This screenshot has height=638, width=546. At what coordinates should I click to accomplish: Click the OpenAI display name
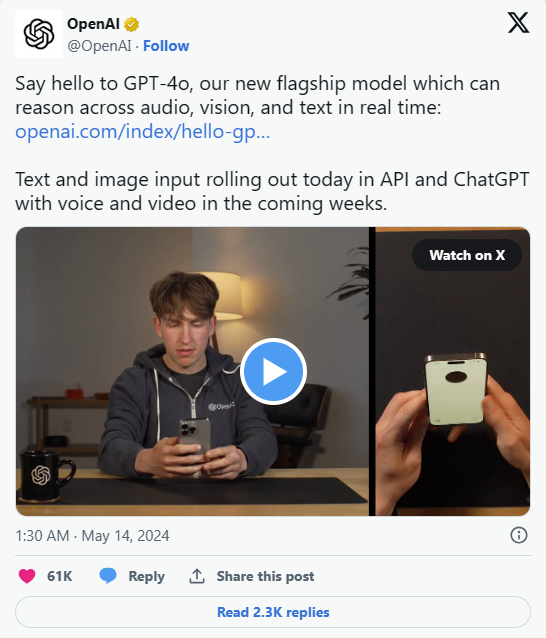93,24
